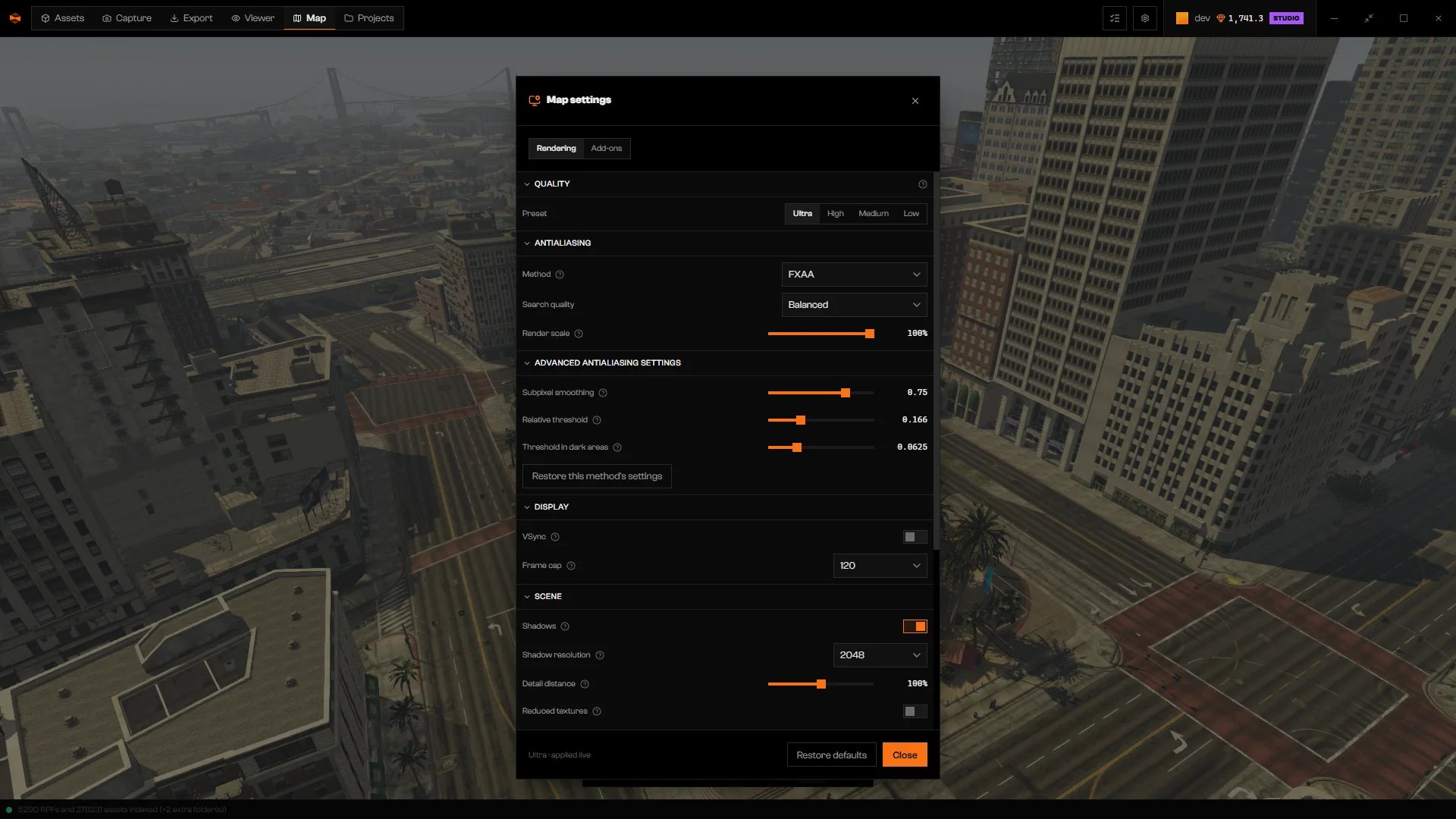Open the FXAA method dropdown
Image resolution: width=1456 pixels, height=819 pixels.
[854, 275]
